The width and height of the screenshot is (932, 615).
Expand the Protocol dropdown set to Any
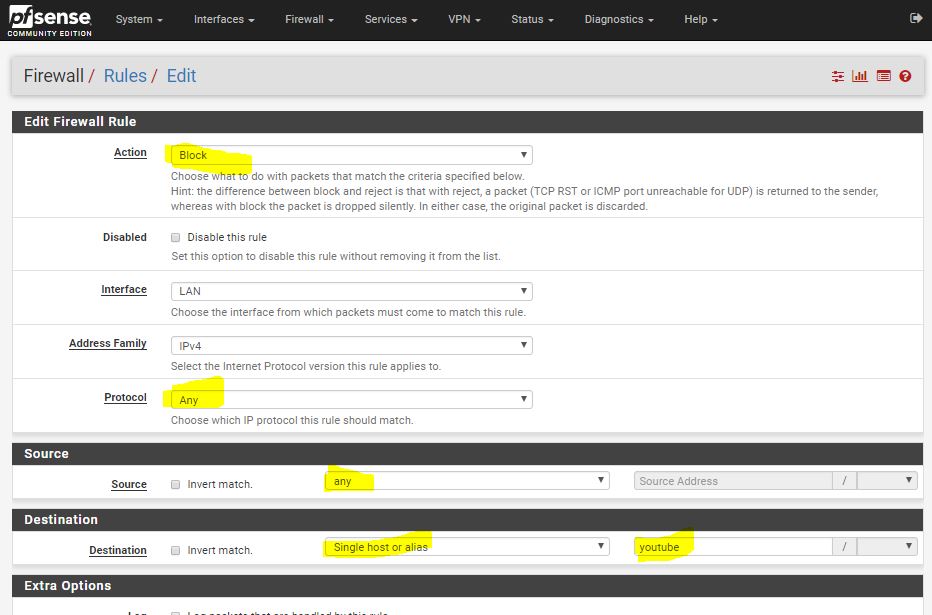pos(351,399)
